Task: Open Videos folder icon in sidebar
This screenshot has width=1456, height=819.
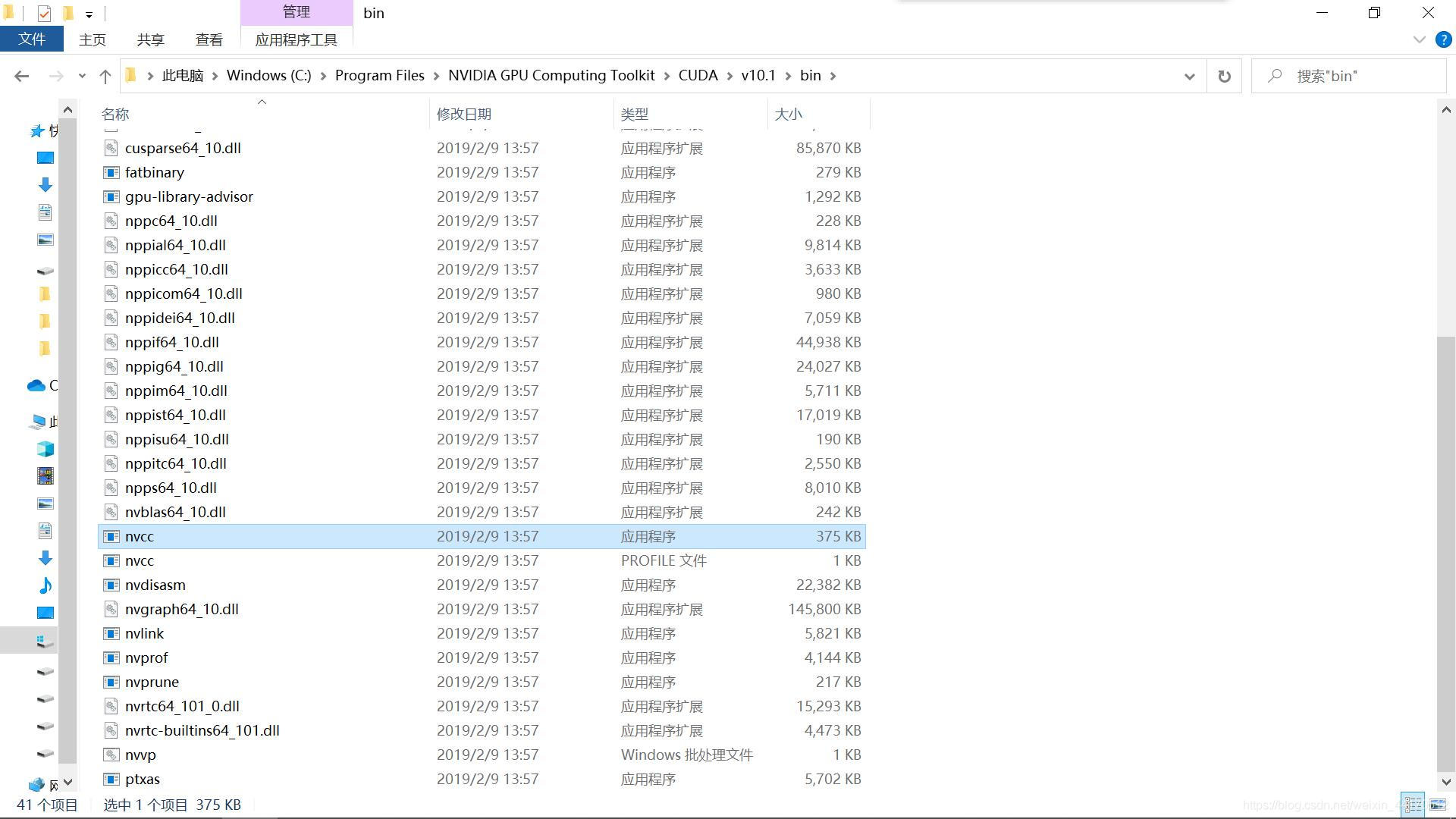Action: point(45,476)
